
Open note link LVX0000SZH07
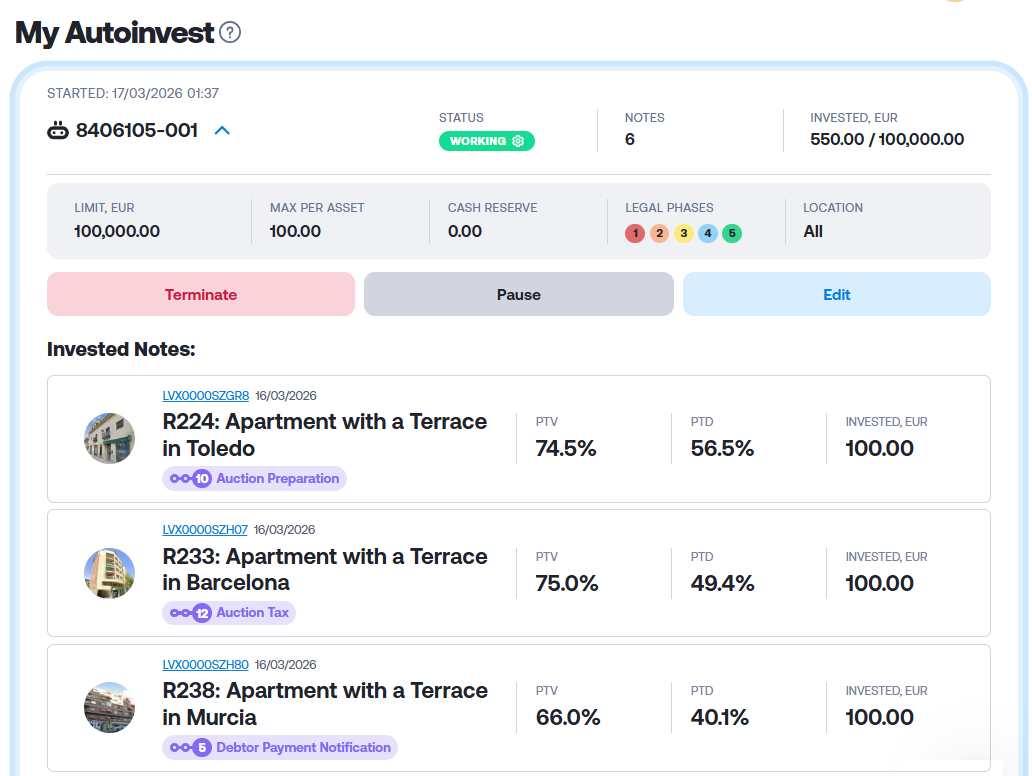pos(205,530)
